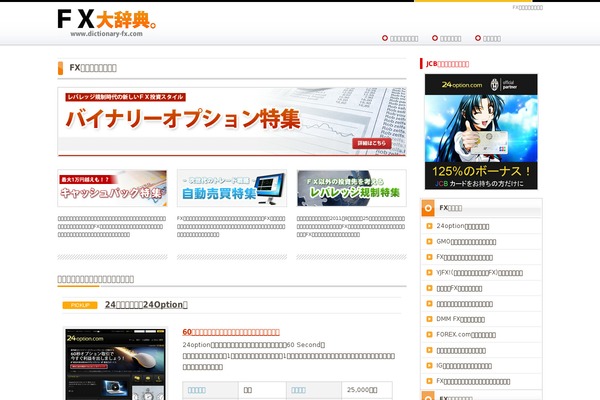The width and height of the screenshot is (600, 400).
Task: Click the red 詳細はこちら button
Action: [x=372, y=143]
